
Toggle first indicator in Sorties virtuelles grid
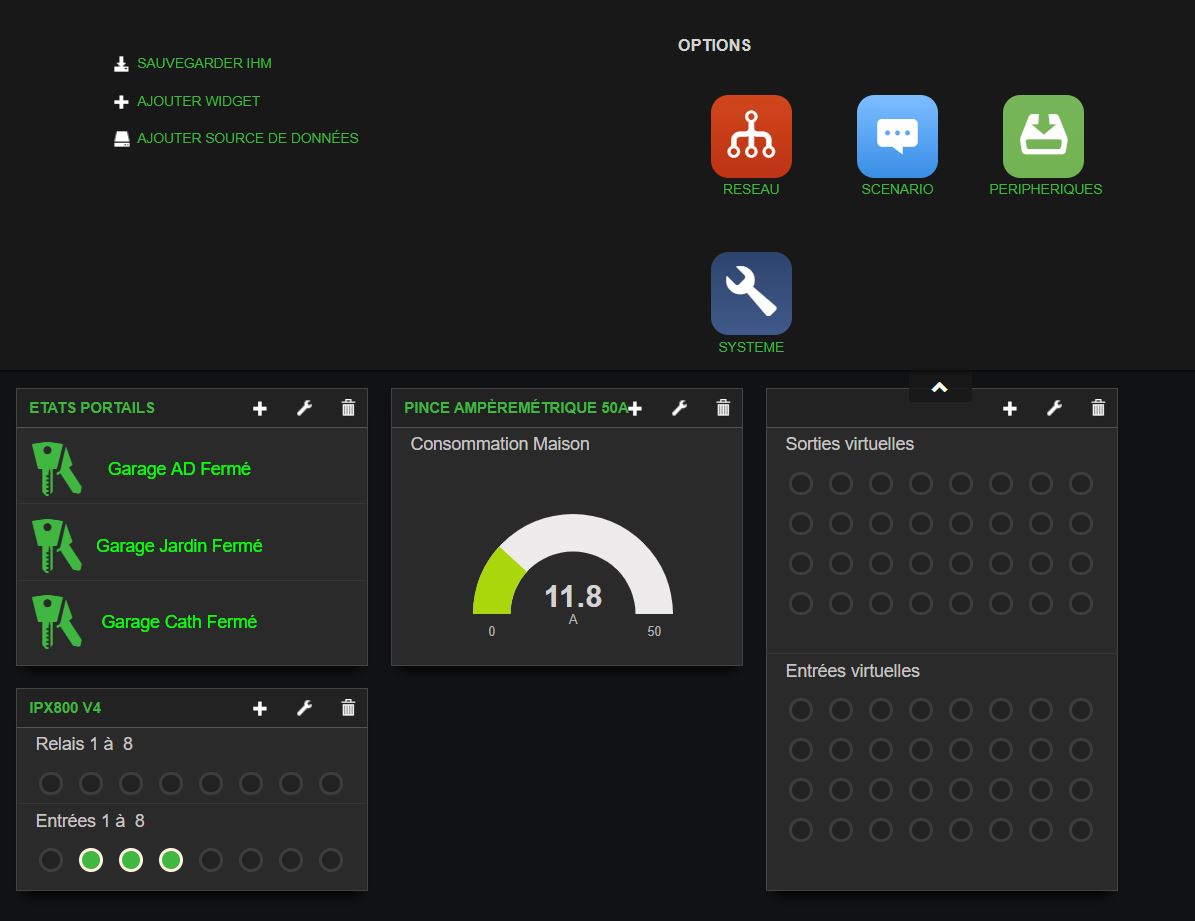coord(801,484)
